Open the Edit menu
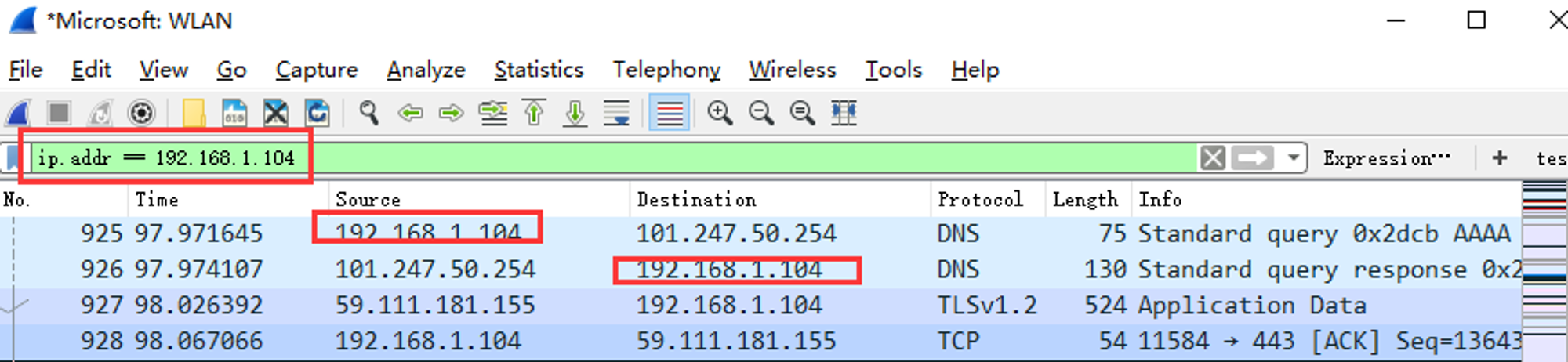 91,70
